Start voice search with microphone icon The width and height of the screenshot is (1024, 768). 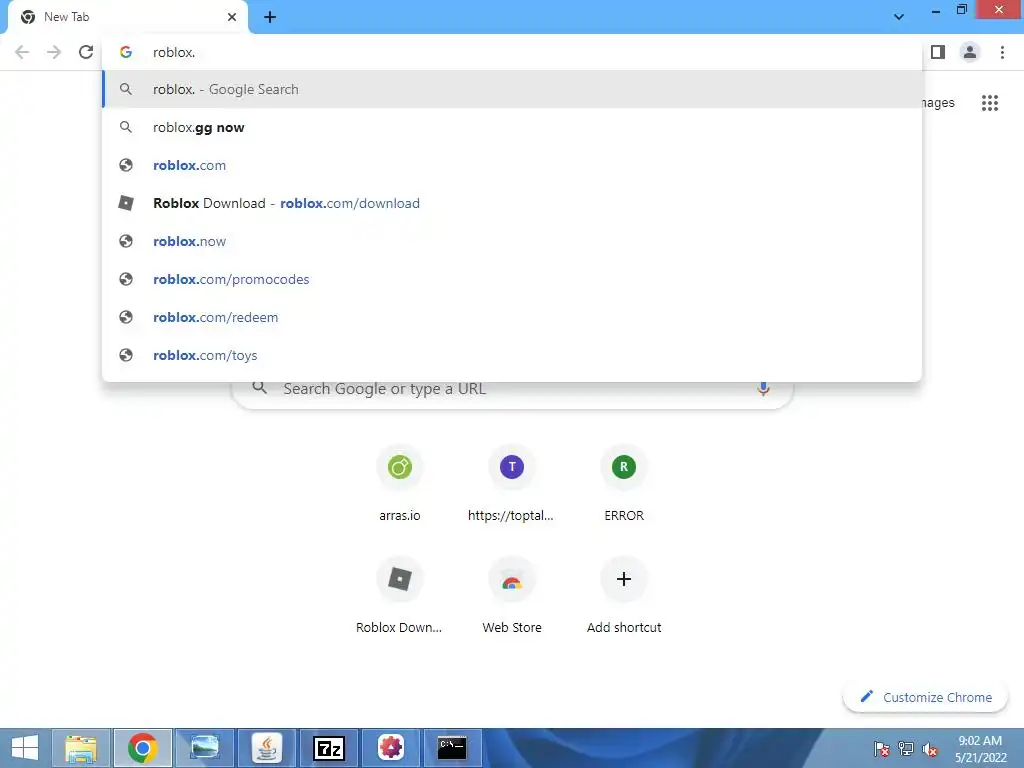click(x=763, y=389)
